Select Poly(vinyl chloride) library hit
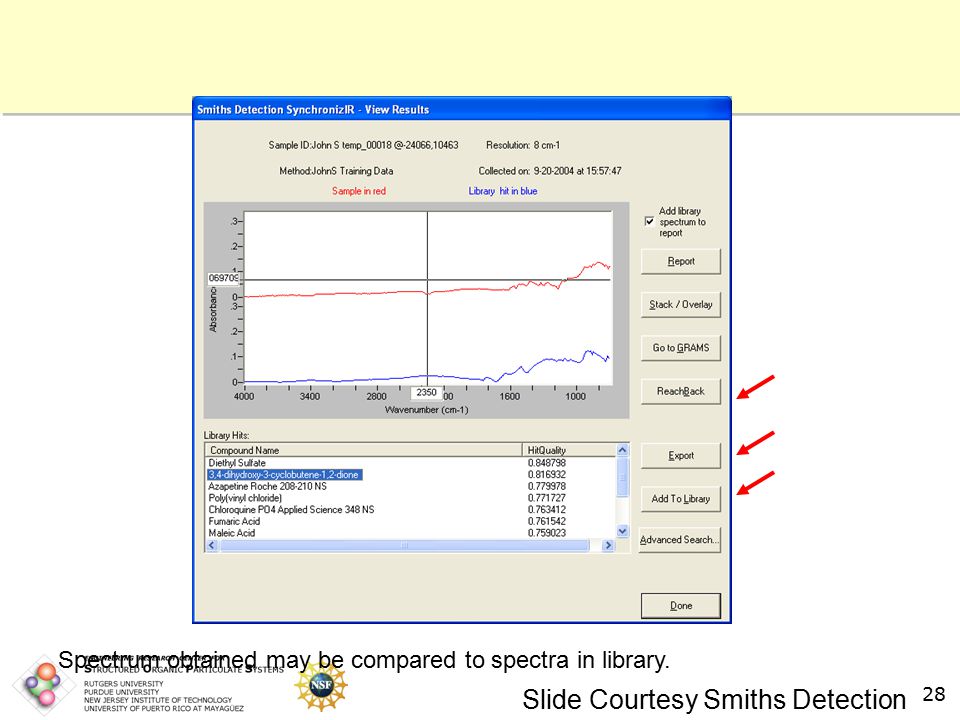This screenshot has width=960, height=720. tap(410, 498)
